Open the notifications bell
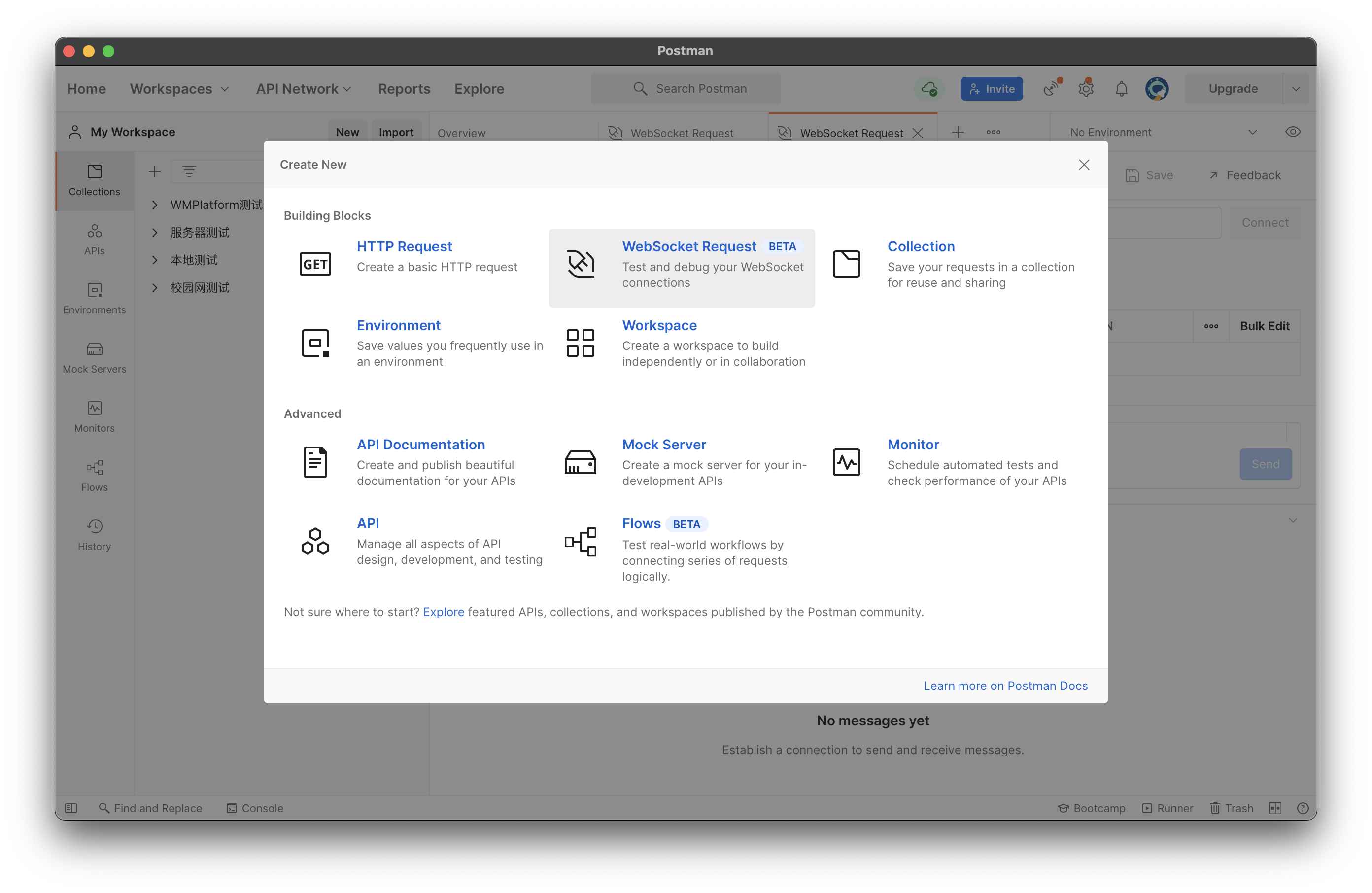1372x893 pixels. click(1121, 89)
